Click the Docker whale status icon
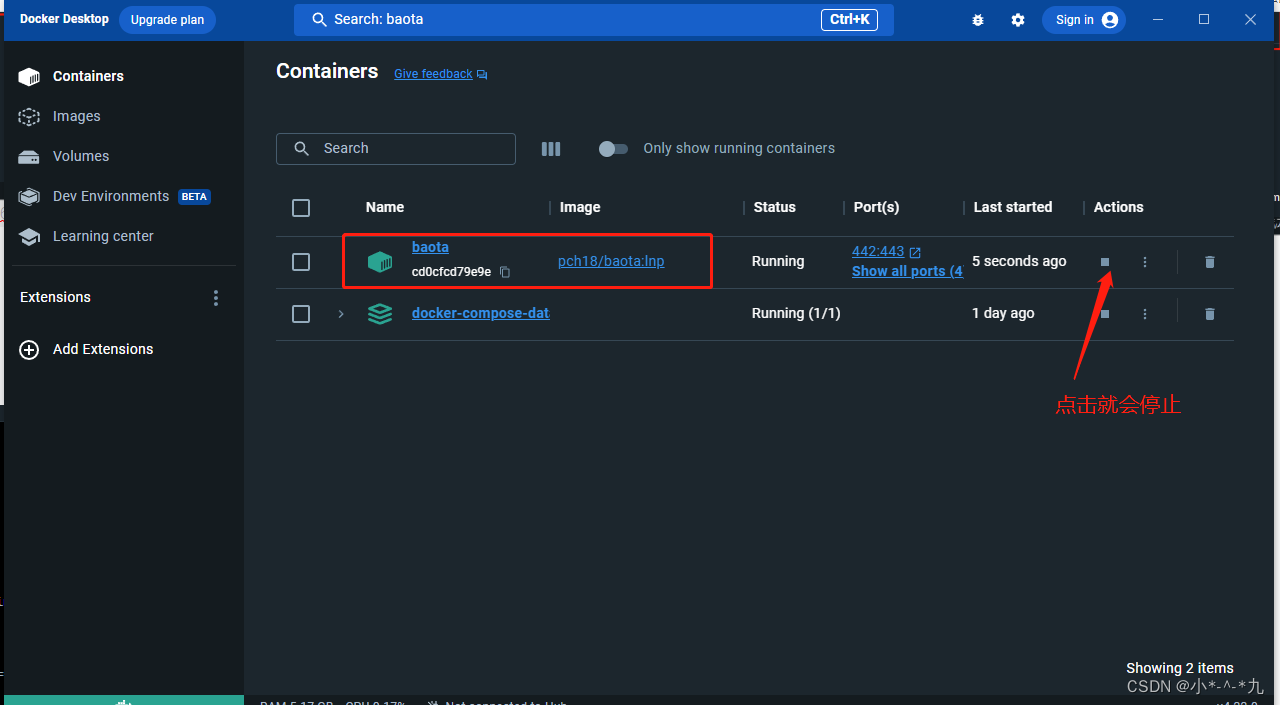1280x705 pixels. [x=124, y=701]
